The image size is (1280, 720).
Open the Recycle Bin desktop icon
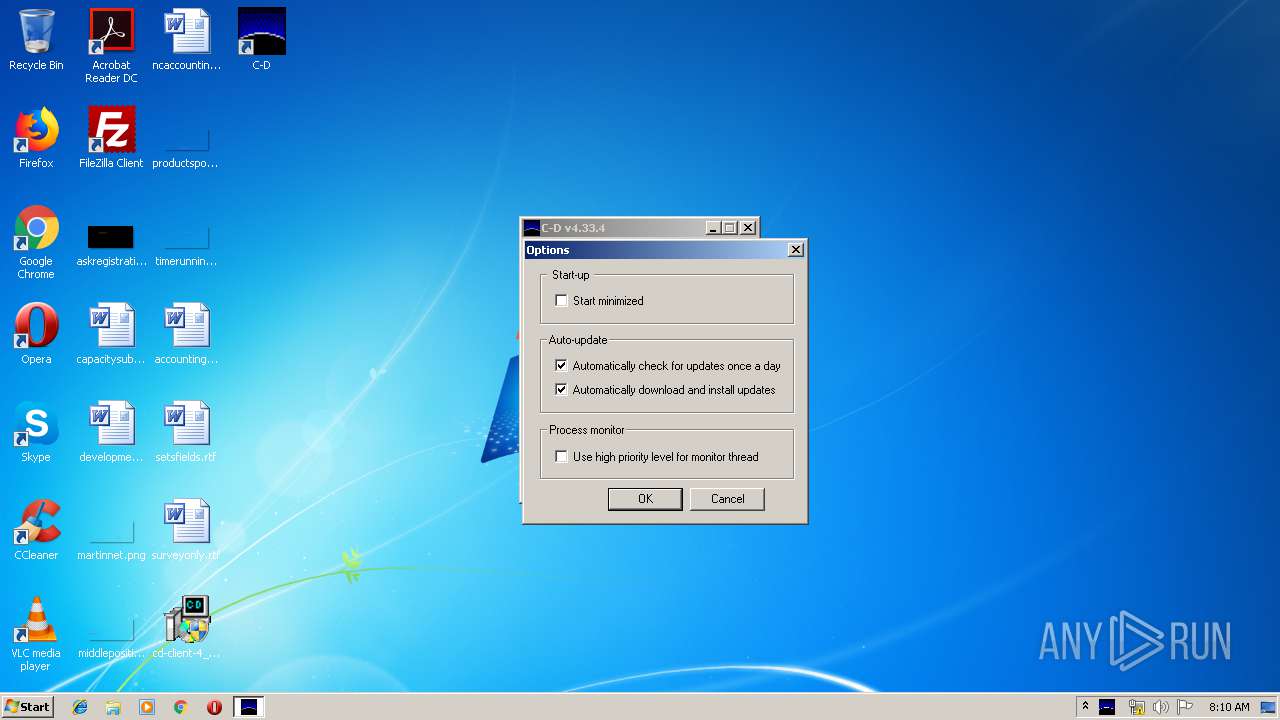pos(36,40)
